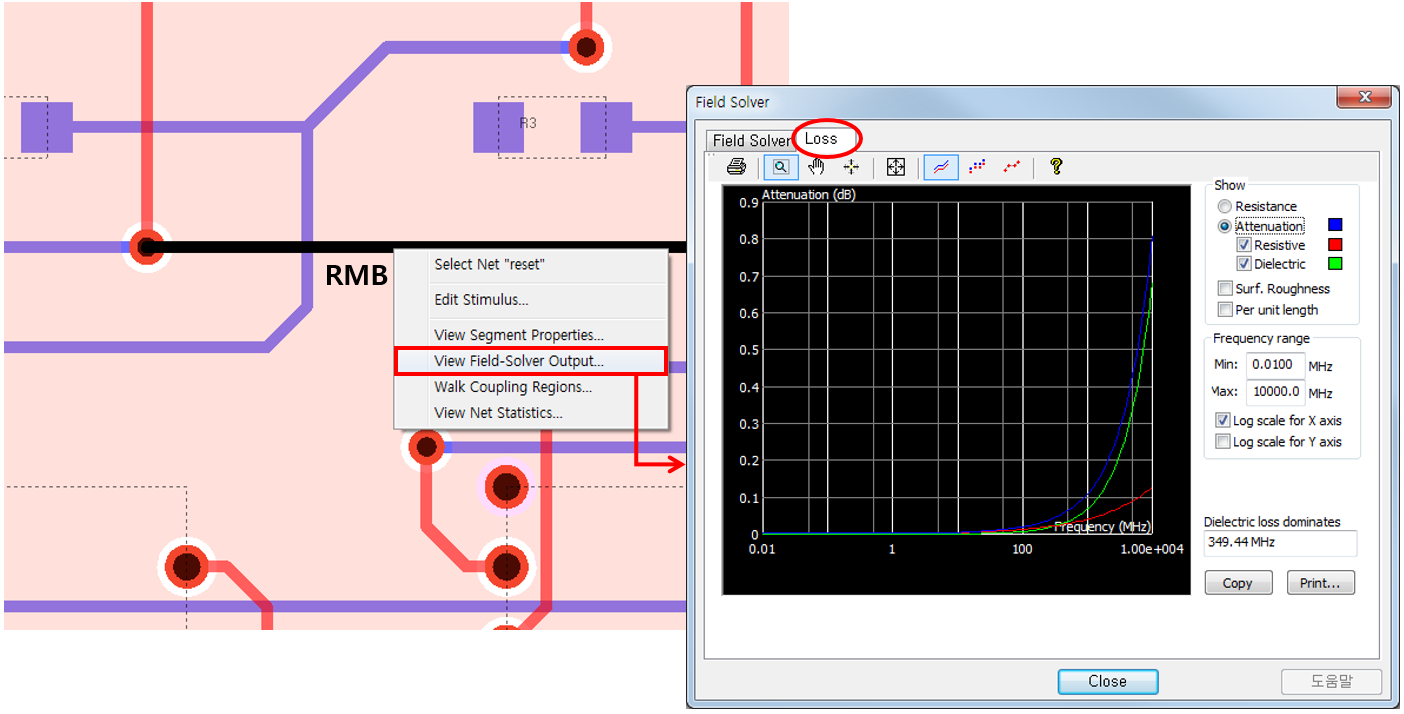
Task: Select the zoom magnifier tool
Action: (781, 167)
